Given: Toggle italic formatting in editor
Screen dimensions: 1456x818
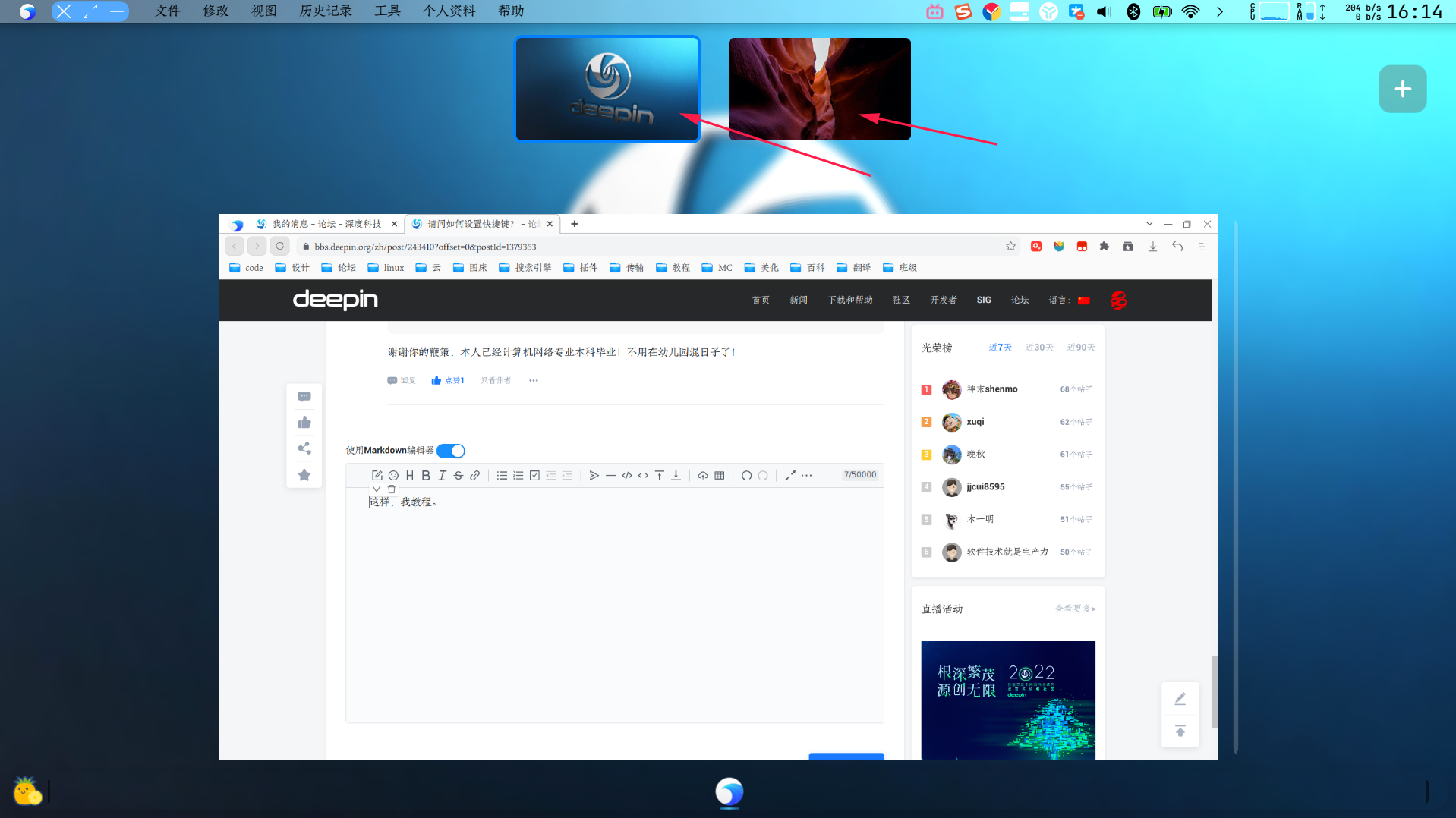Looking at the screenshot, I should [442, 476].
